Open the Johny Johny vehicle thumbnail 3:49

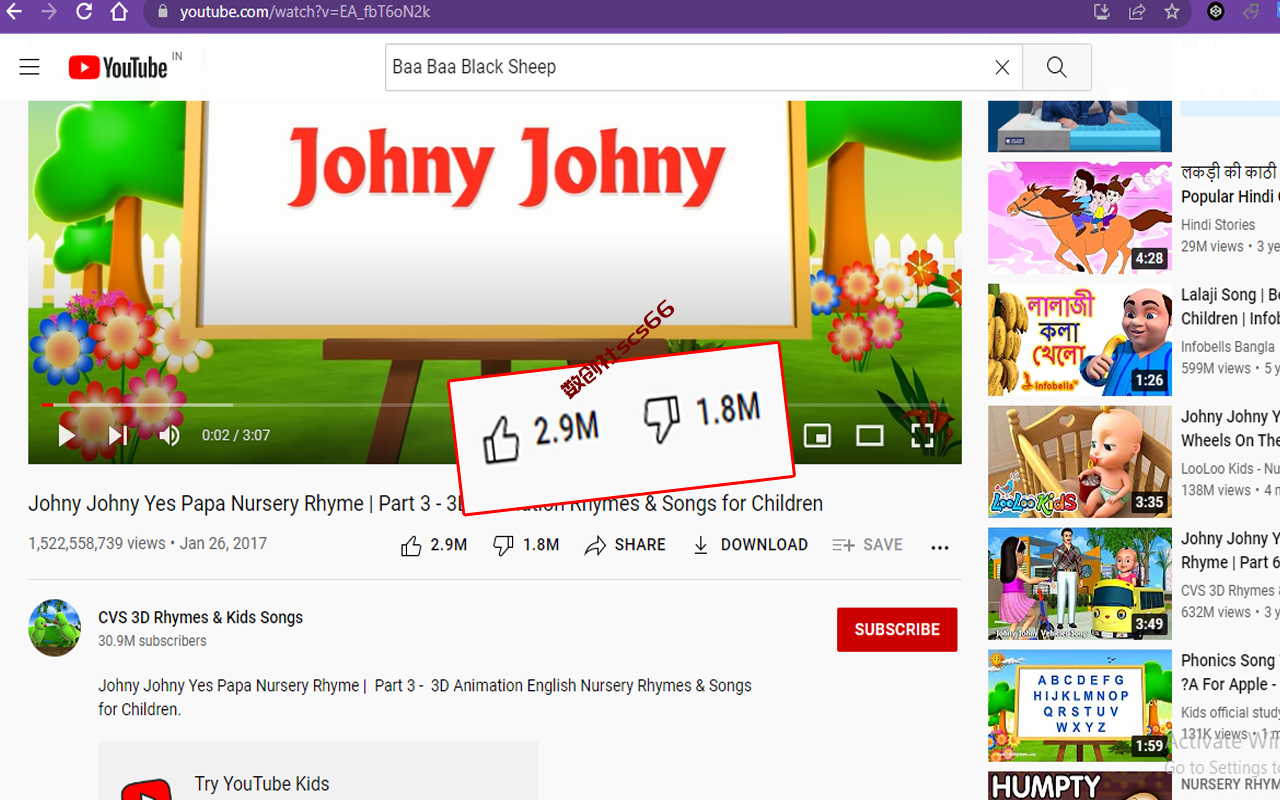coord(1080,584)
